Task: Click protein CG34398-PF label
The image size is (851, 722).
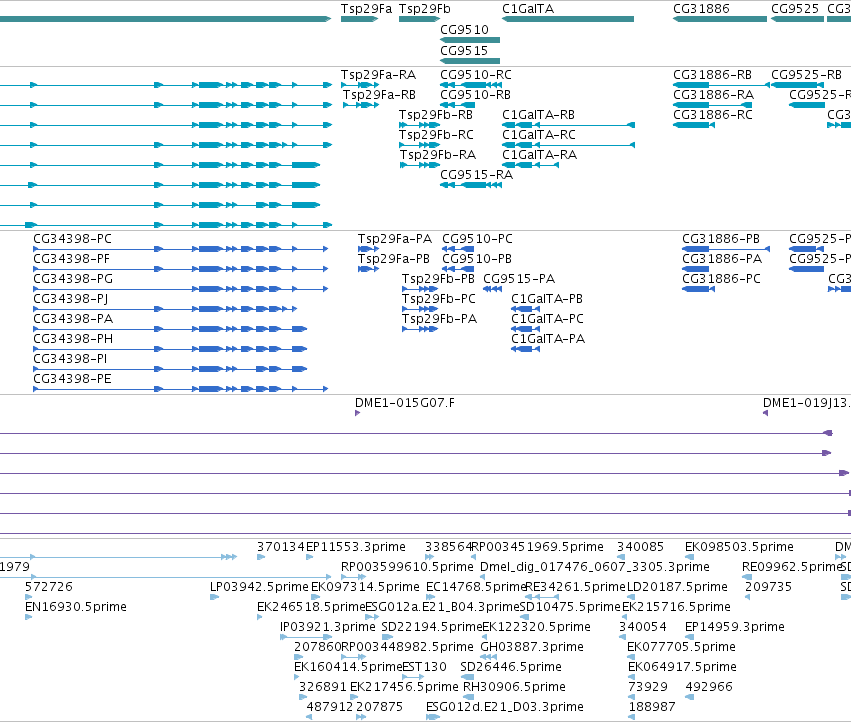Action: click(71, 259)
